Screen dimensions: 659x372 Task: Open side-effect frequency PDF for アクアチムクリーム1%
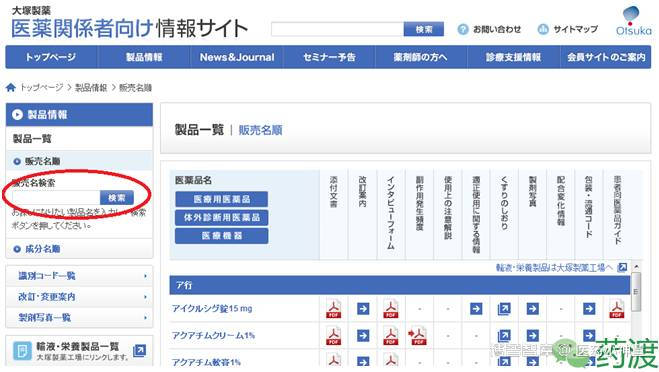(x=418, y=336)
